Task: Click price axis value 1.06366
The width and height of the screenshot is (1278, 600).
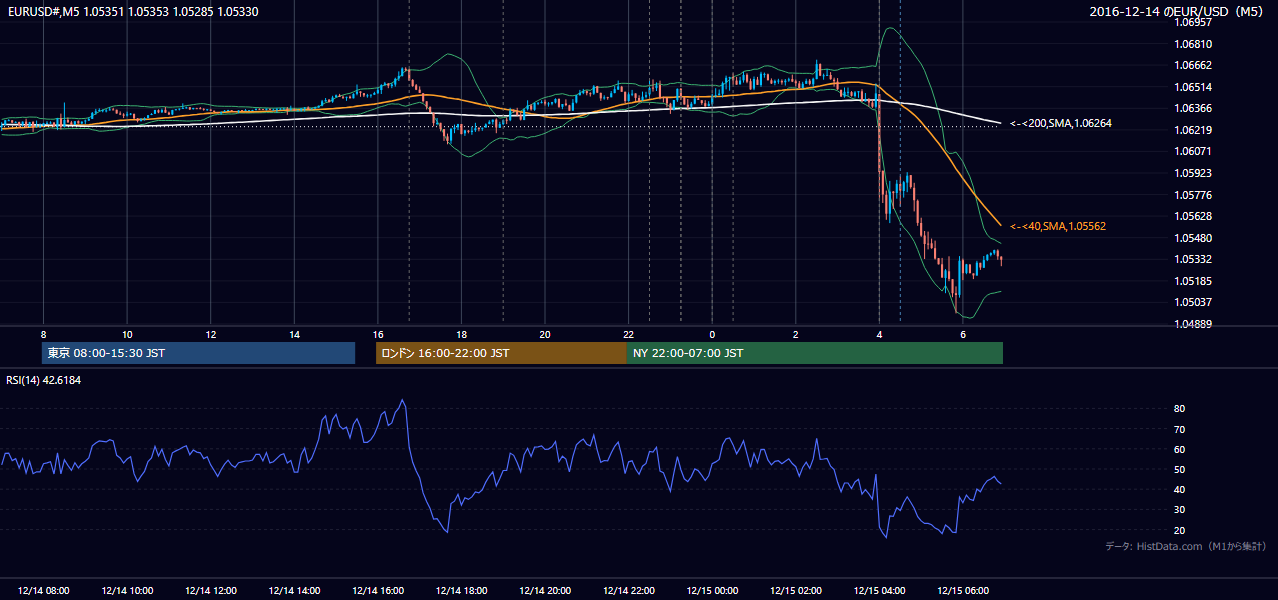Action: [x=1194, y=108]
